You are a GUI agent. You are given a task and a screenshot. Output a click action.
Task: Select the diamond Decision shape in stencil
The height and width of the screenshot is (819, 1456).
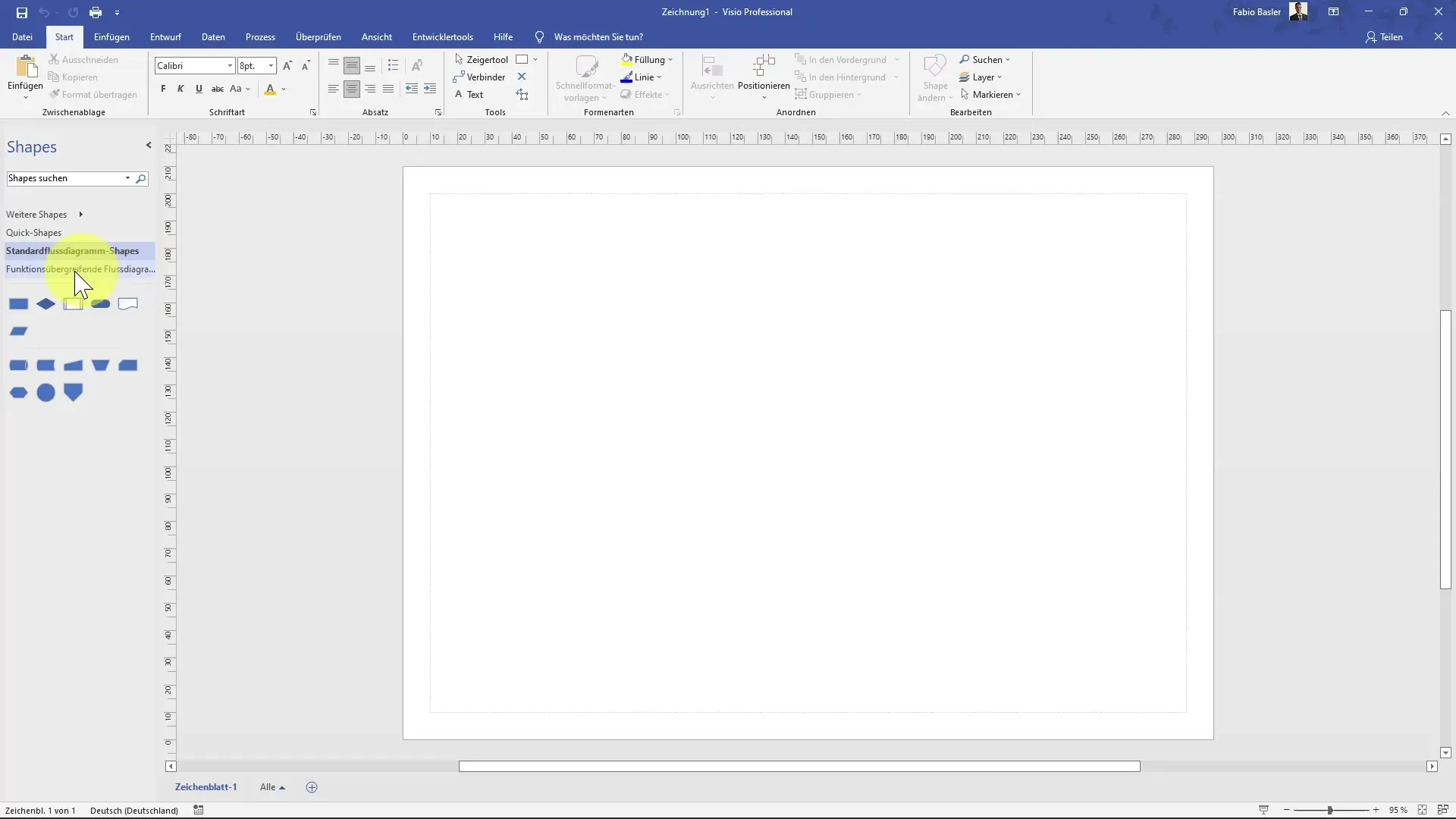click(x=45, y=304)
